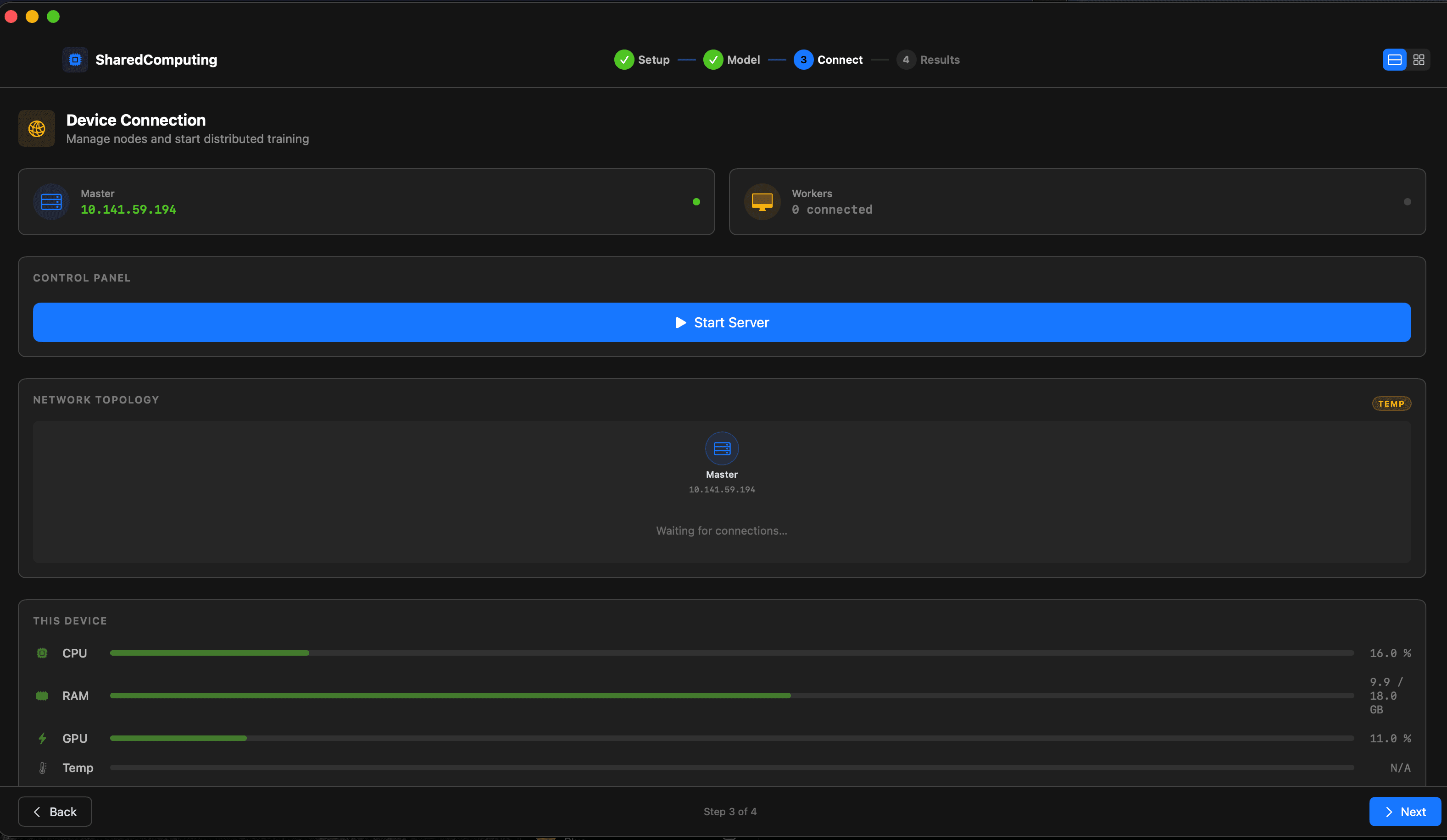Click the 11.0 % GPU value
Viewport: 1447px width, 840px height.
point(1390,739)
